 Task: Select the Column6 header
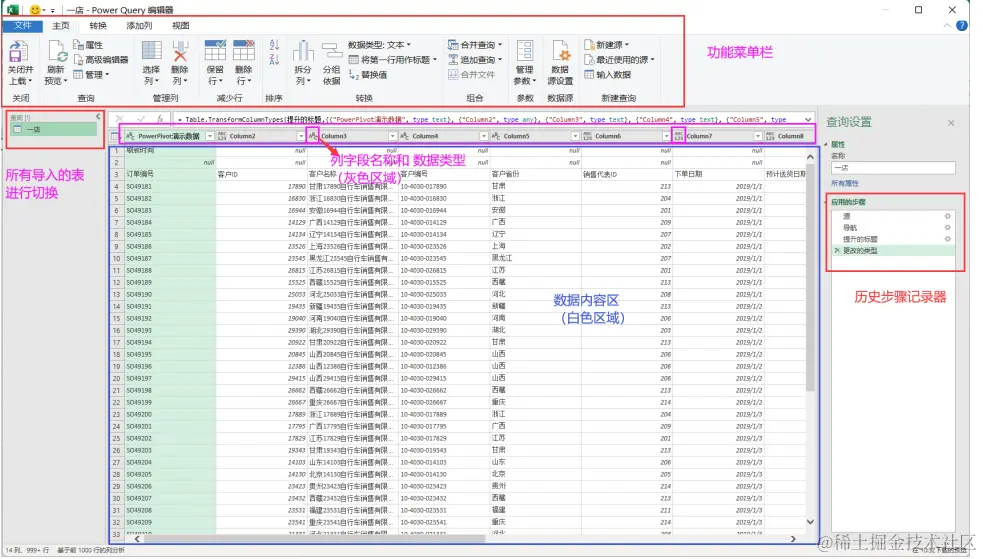pos(626,136)
